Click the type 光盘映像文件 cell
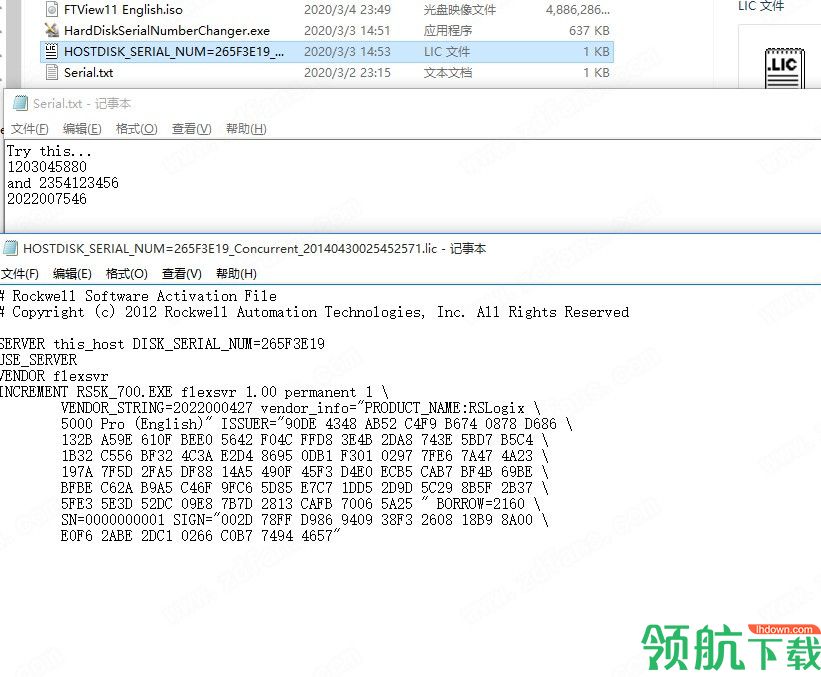The height and width of the screenshot is (677, 821). coord(459,9)
